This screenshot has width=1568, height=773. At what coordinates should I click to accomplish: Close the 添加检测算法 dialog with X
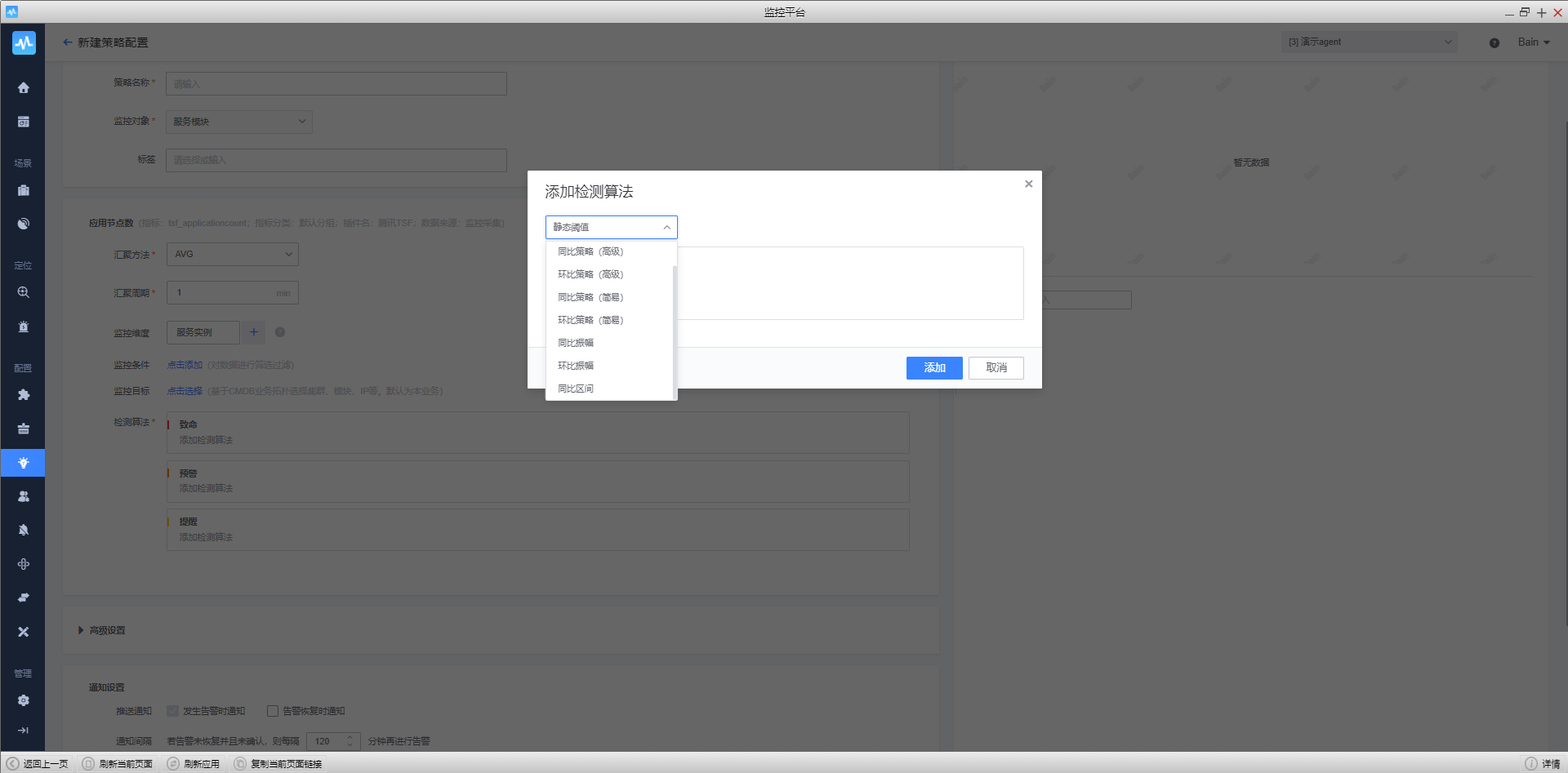click(1029, 184)
